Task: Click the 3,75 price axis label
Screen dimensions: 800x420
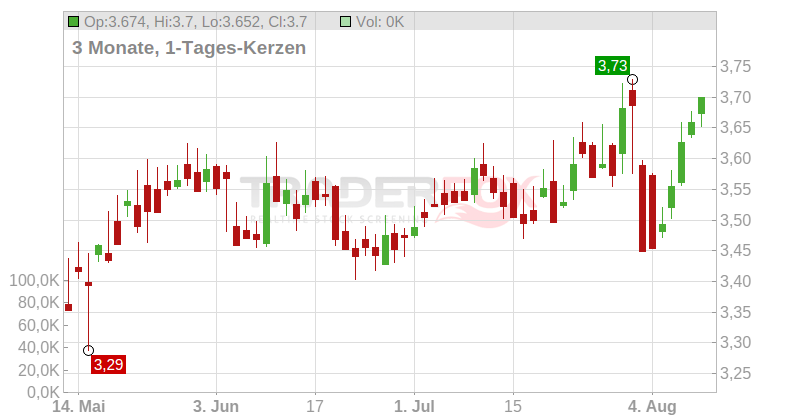Action: 735,66
